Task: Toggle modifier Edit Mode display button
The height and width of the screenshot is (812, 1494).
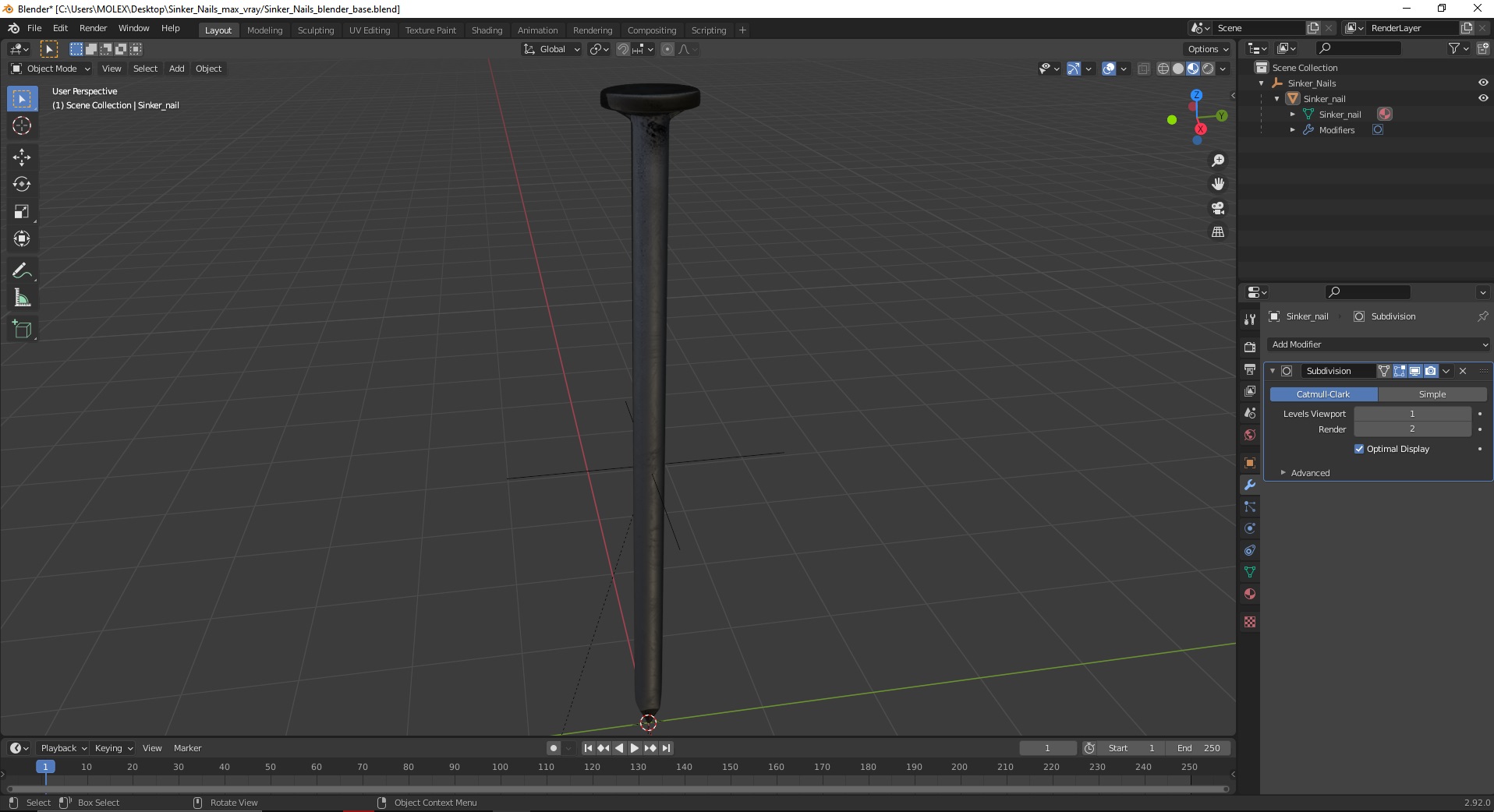Action: pyautogui.click(x=1400, y=371)
